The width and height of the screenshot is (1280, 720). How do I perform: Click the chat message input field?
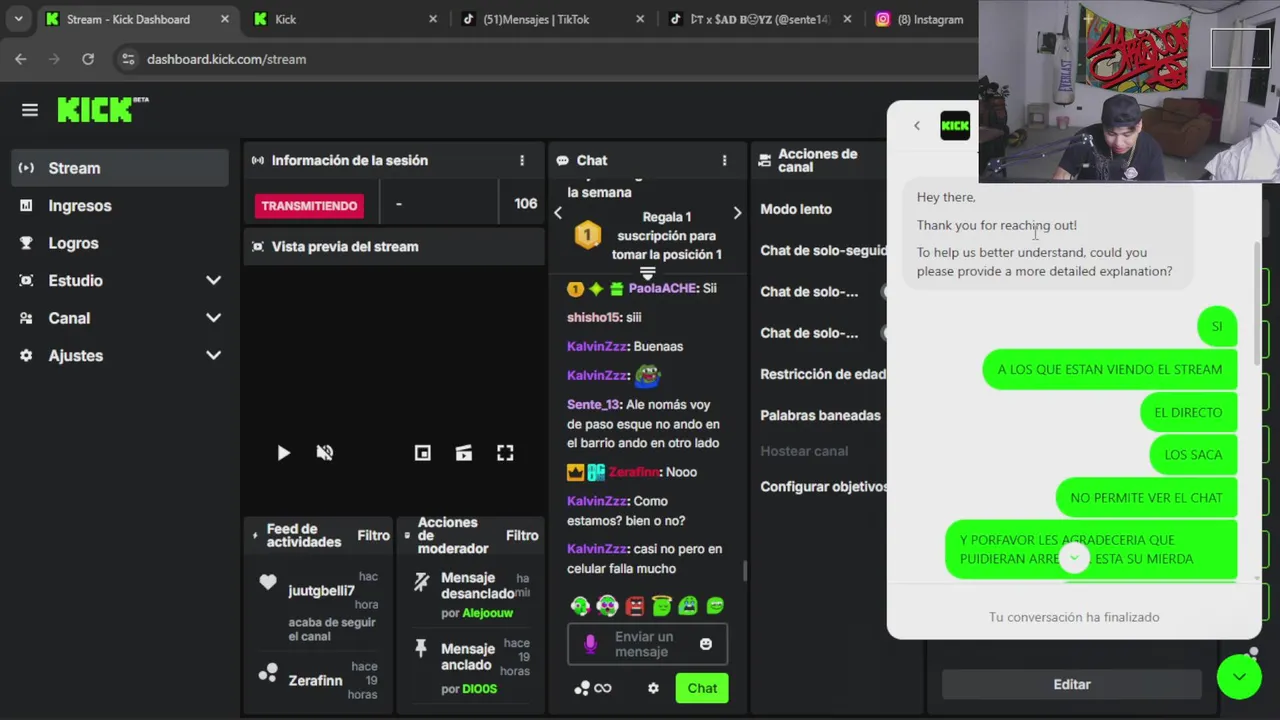tap(647, 644)
